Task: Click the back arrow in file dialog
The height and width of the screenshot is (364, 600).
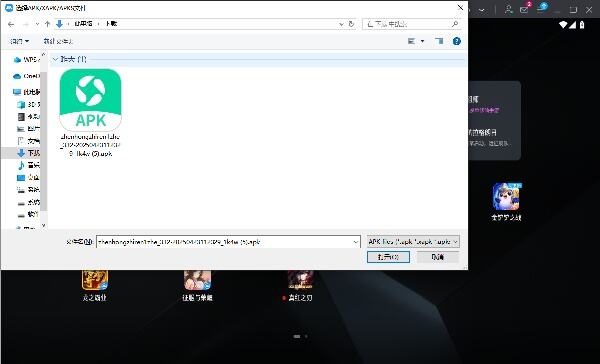Action: coord(11,24)
